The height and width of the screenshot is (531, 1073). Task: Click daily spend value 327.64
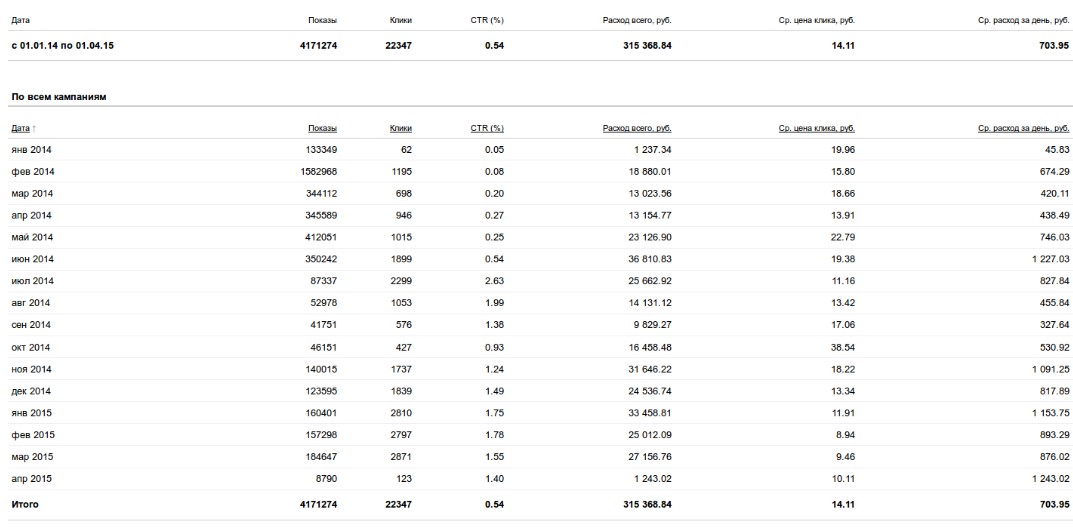pos(1055,325)
